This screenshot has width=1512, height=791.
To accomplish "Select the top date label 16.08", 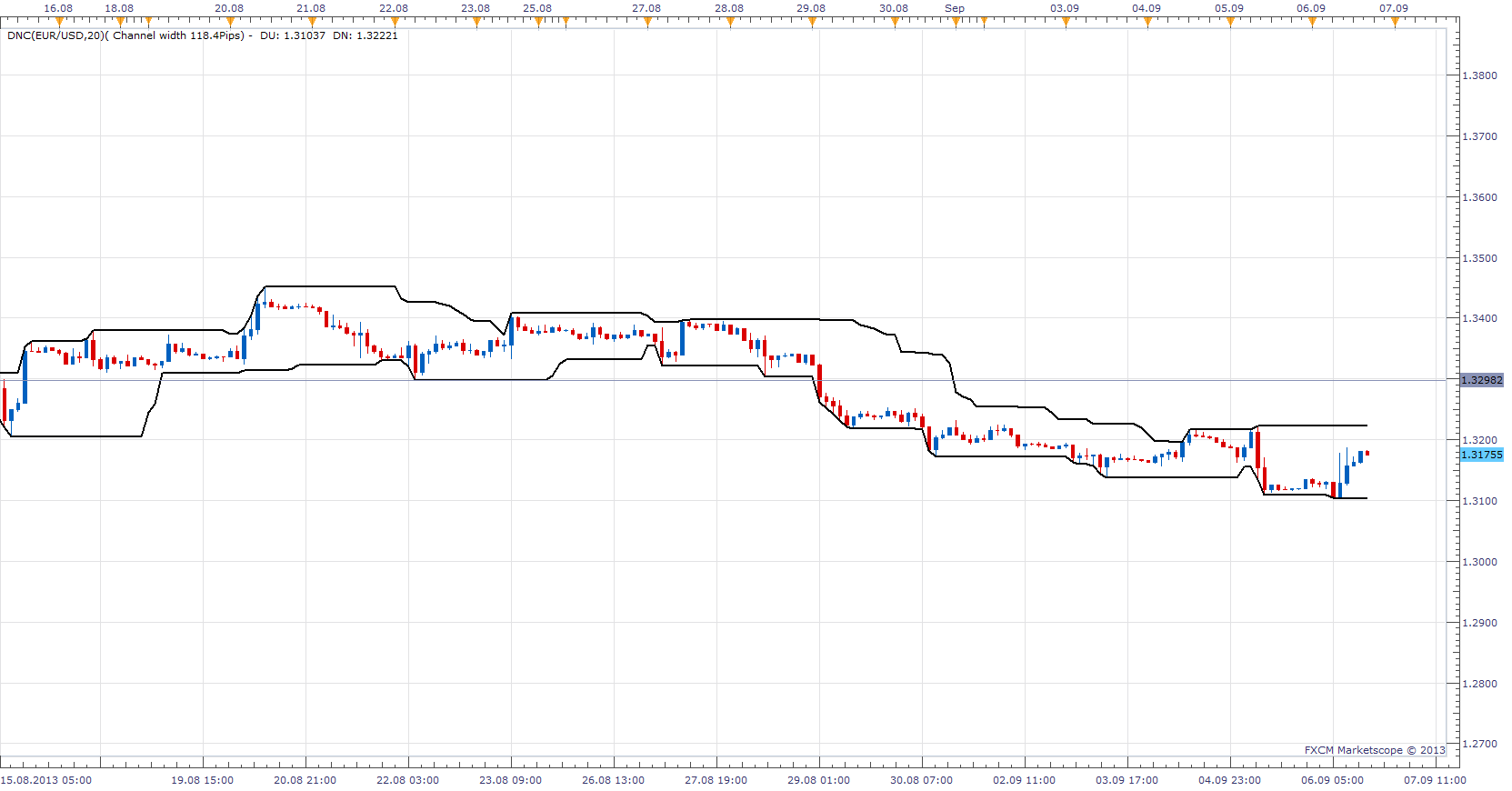I will pos(58,8).
